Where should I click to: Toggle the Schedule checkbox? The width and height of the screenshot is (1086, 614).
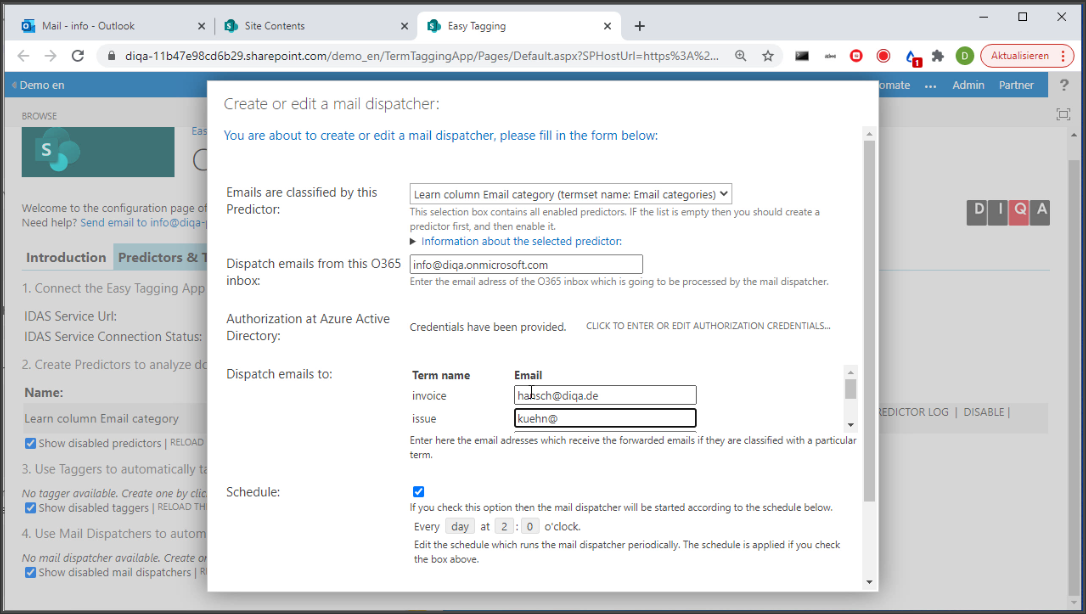tap(418, 491)
